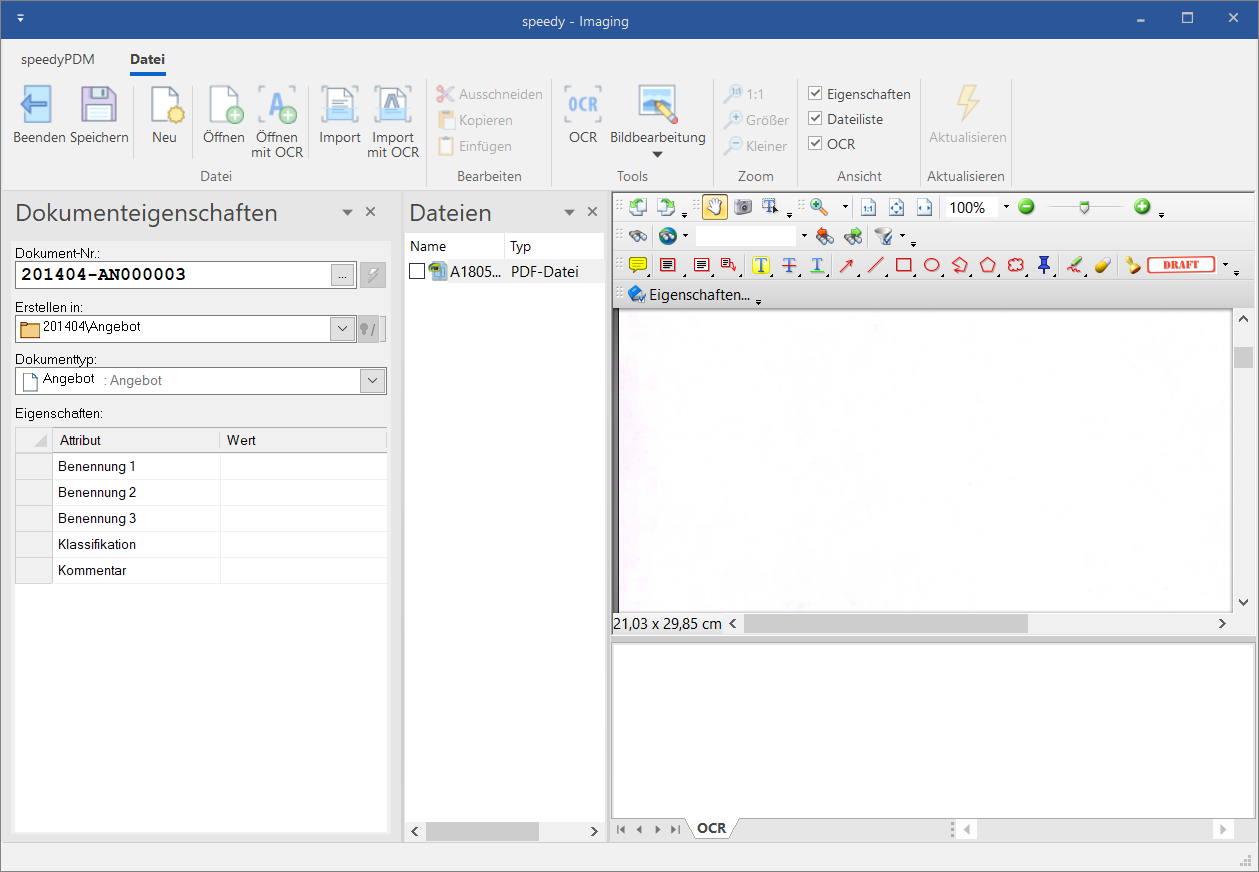This screenshot has width=1259, height=872.
Task: Add a yellow sticky note comment
Action: (638, 265)
